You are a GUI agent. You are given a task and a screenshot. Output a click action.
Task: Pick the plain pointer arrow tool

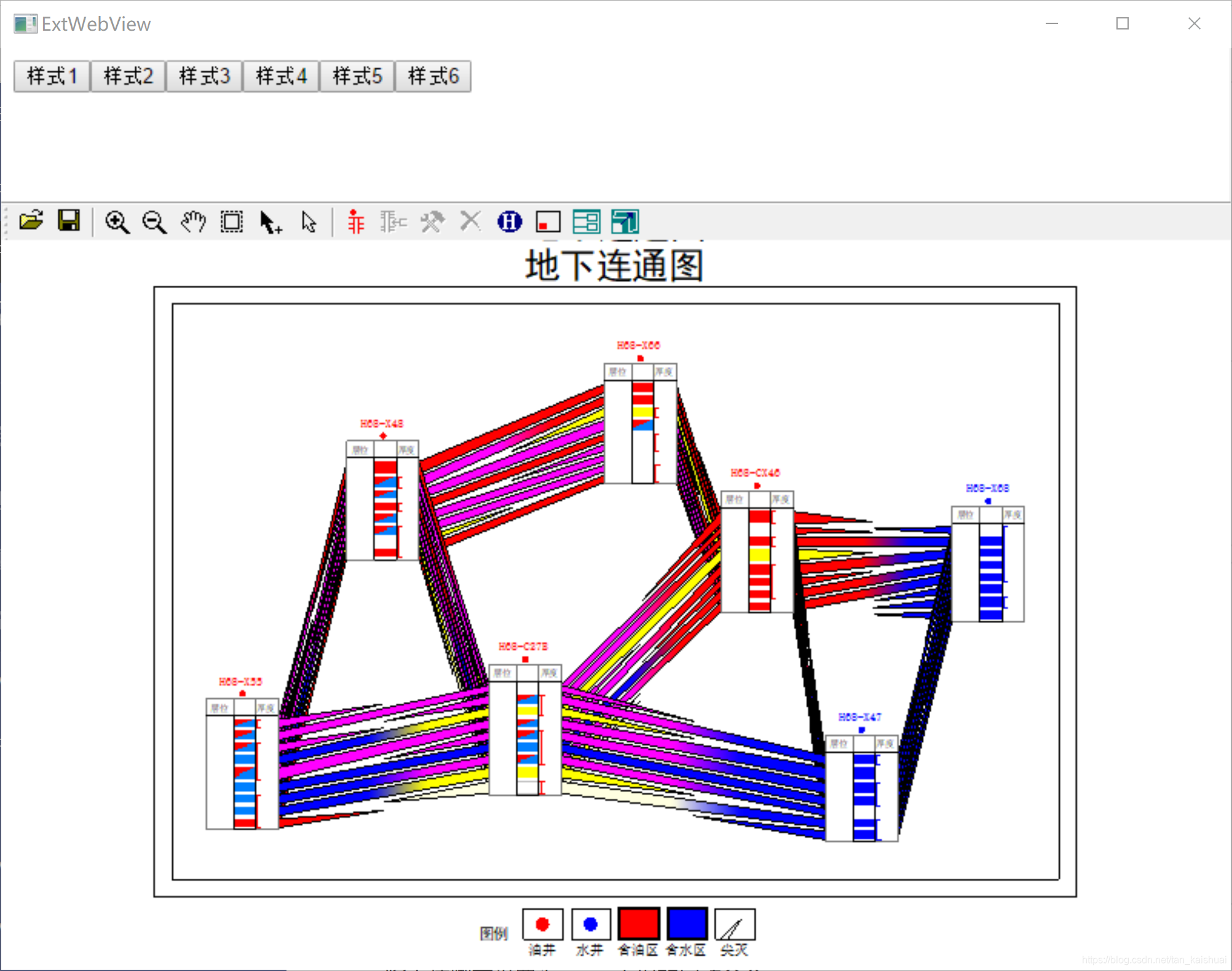click(309, 222)
